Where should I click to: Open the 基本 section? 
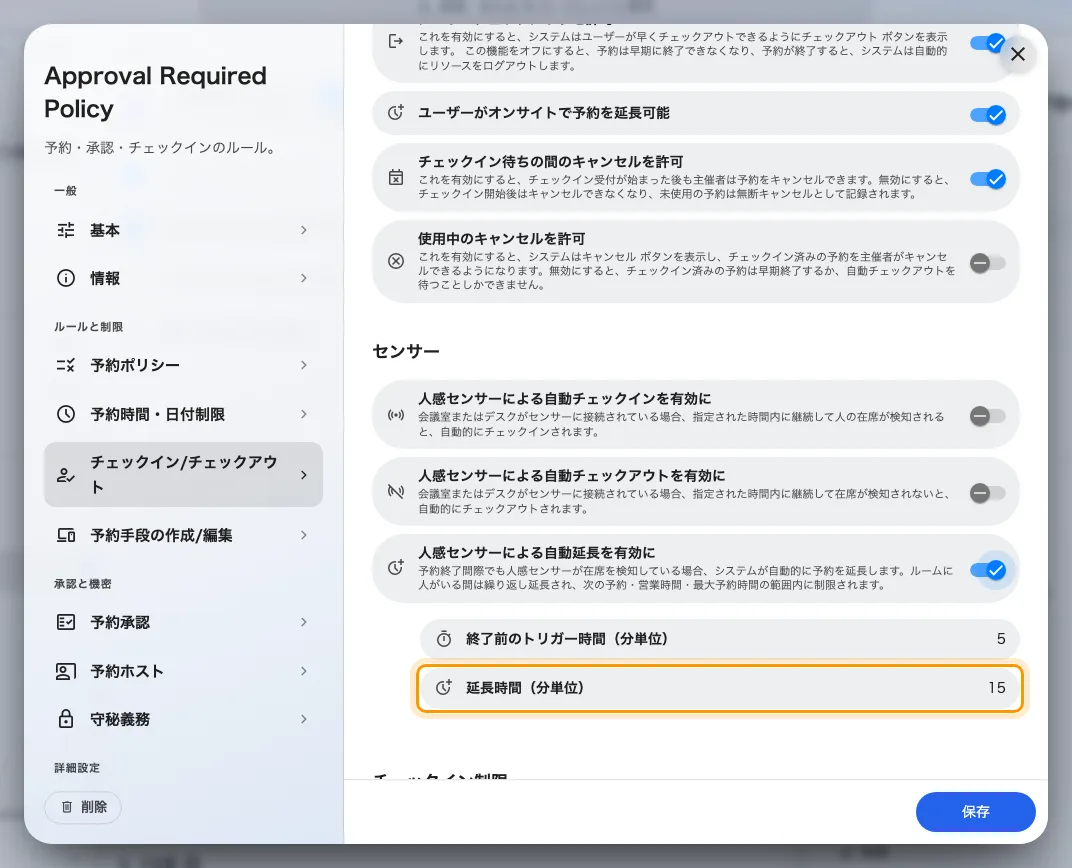pyautogui.click(x=183, y=230)
